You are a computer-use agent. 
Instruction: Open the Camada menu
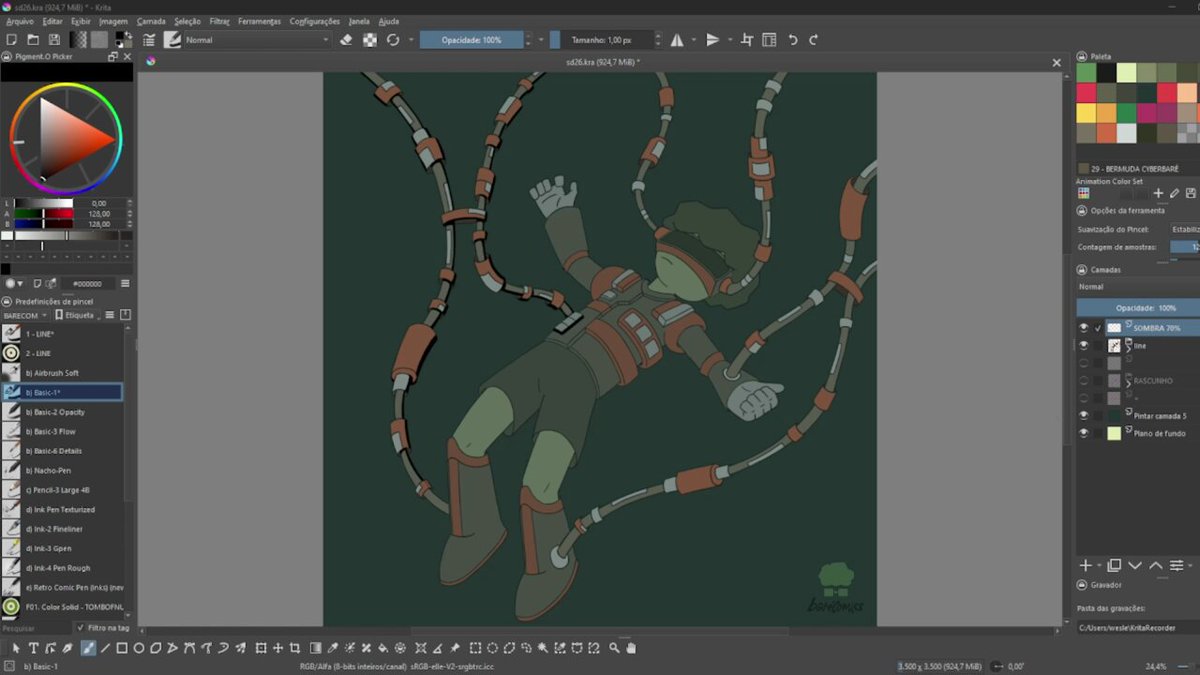[x=151, y=21]
